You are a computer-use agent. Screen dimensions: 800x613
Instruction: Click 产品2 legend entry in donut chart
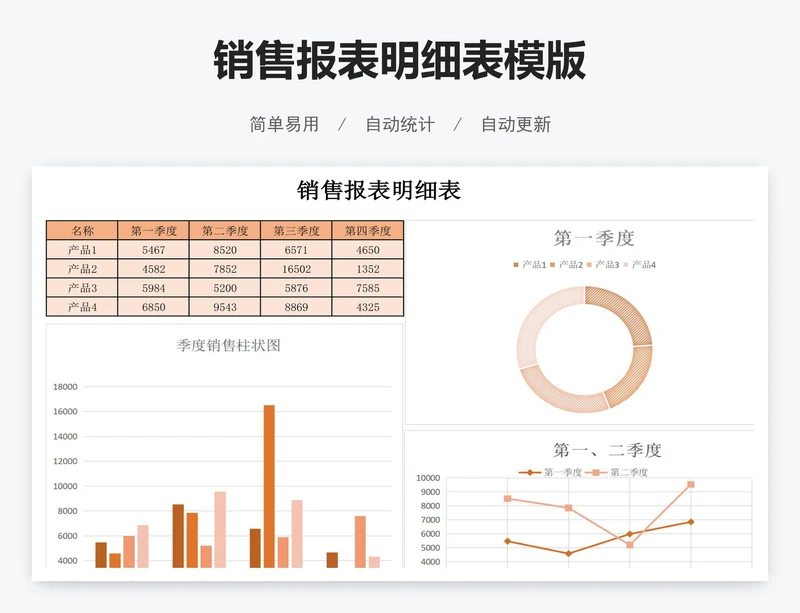(x=566, y=264)
